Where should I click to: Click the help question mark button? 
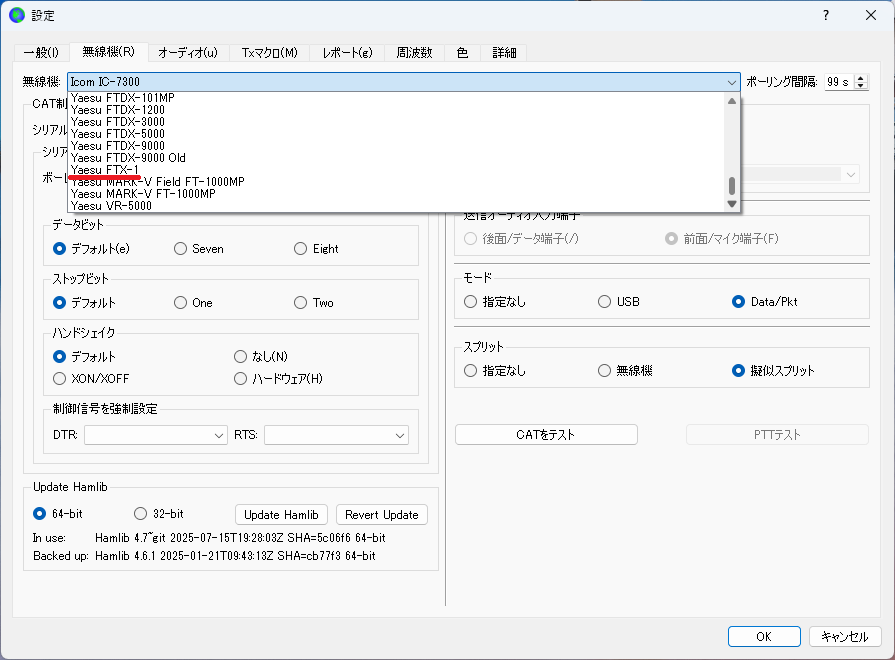coord(825,15)
